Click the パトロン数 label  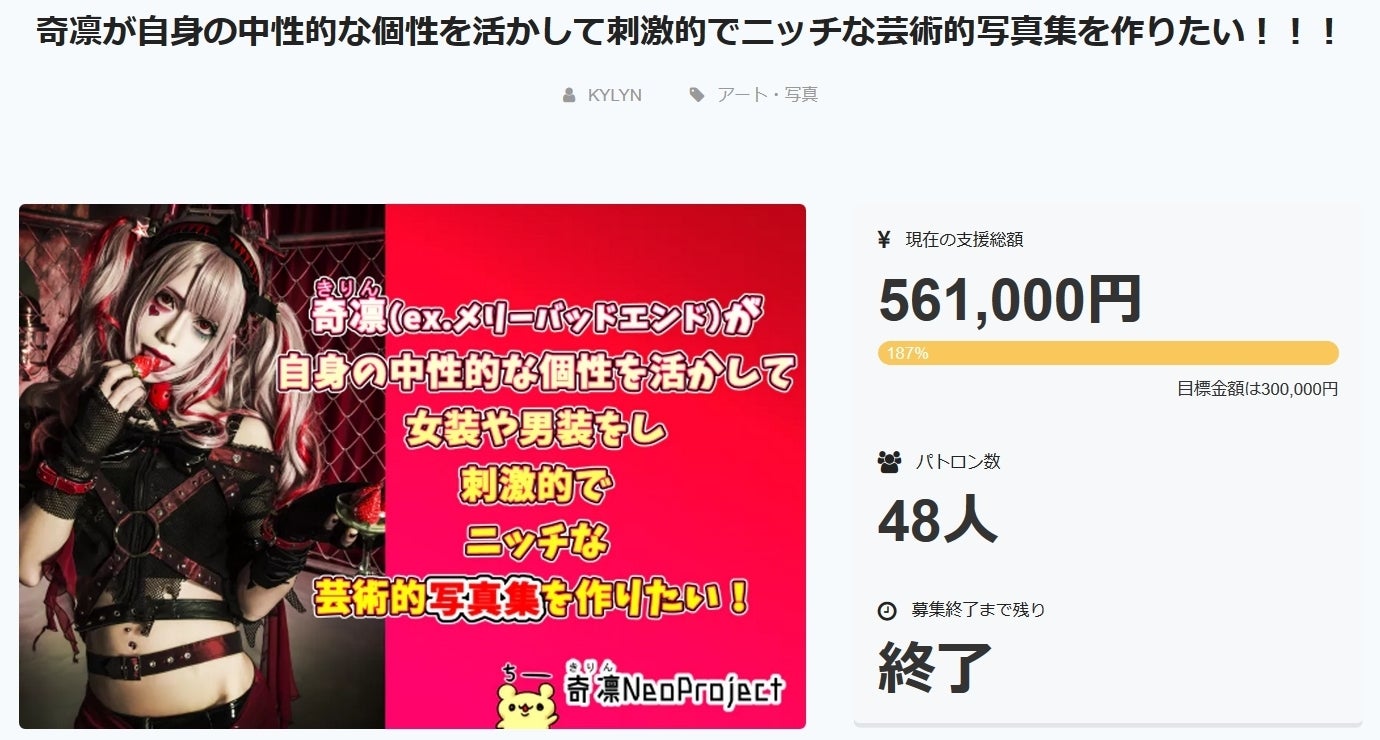958,462
